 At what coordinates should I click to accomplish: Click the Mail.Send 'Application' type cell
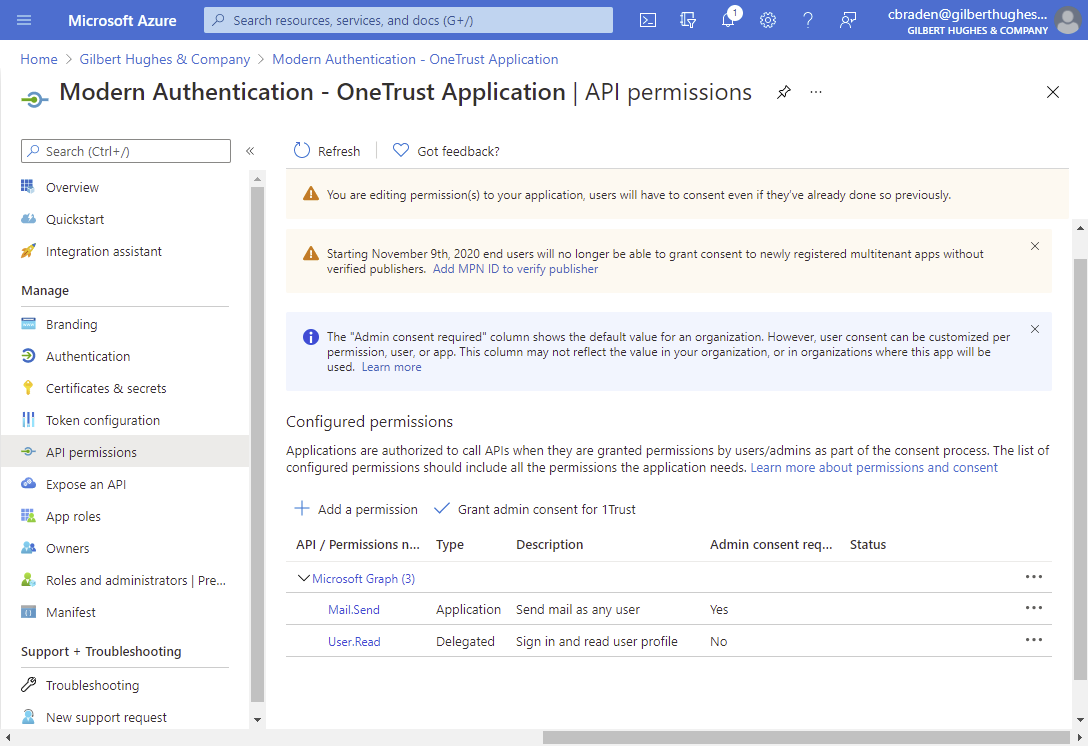(468, 609)
